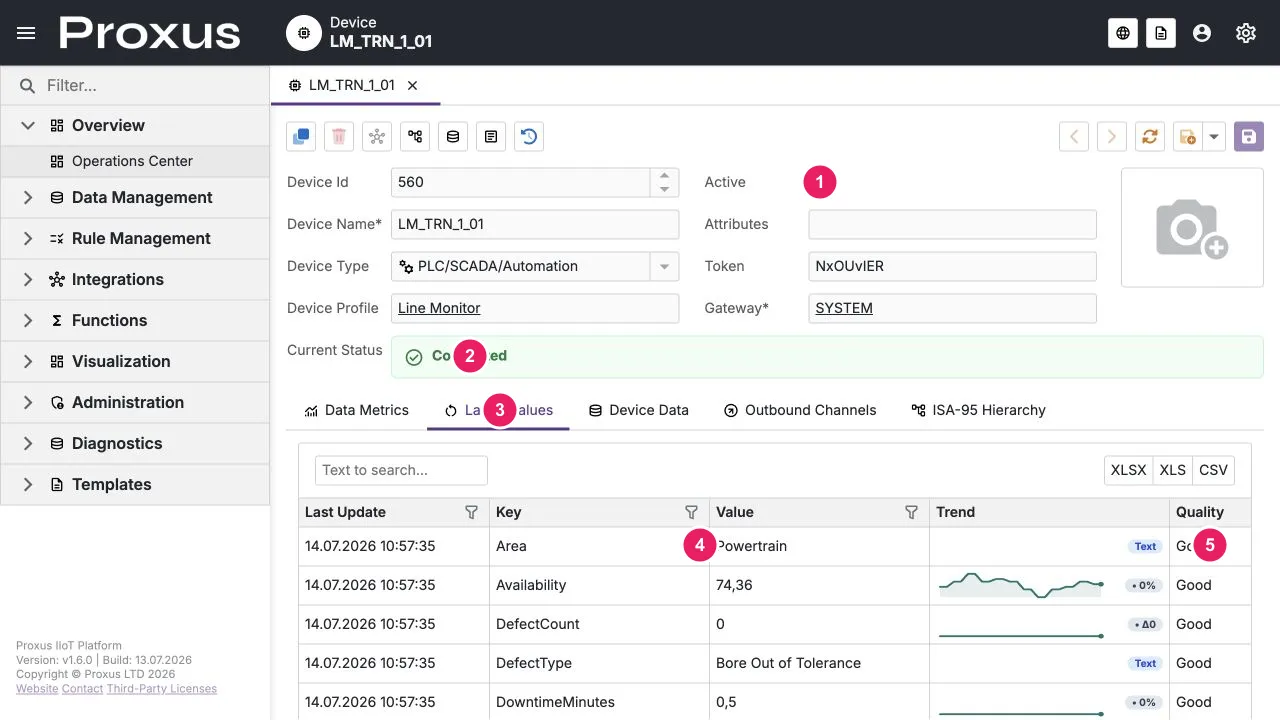The height and width of the screenshot is (720, 1280).
Task: Click the sidebar Filter search field
Action: (135, 86)
